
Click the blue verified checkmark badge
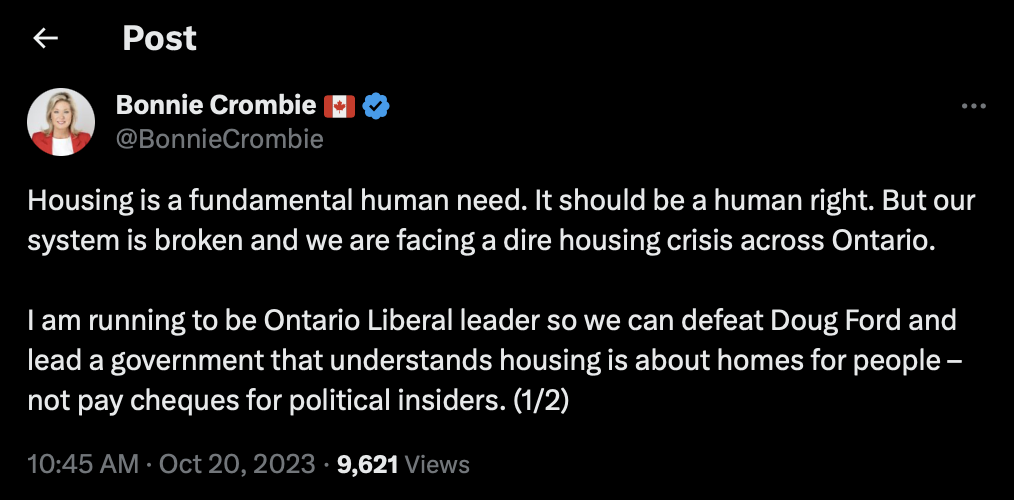375,105
